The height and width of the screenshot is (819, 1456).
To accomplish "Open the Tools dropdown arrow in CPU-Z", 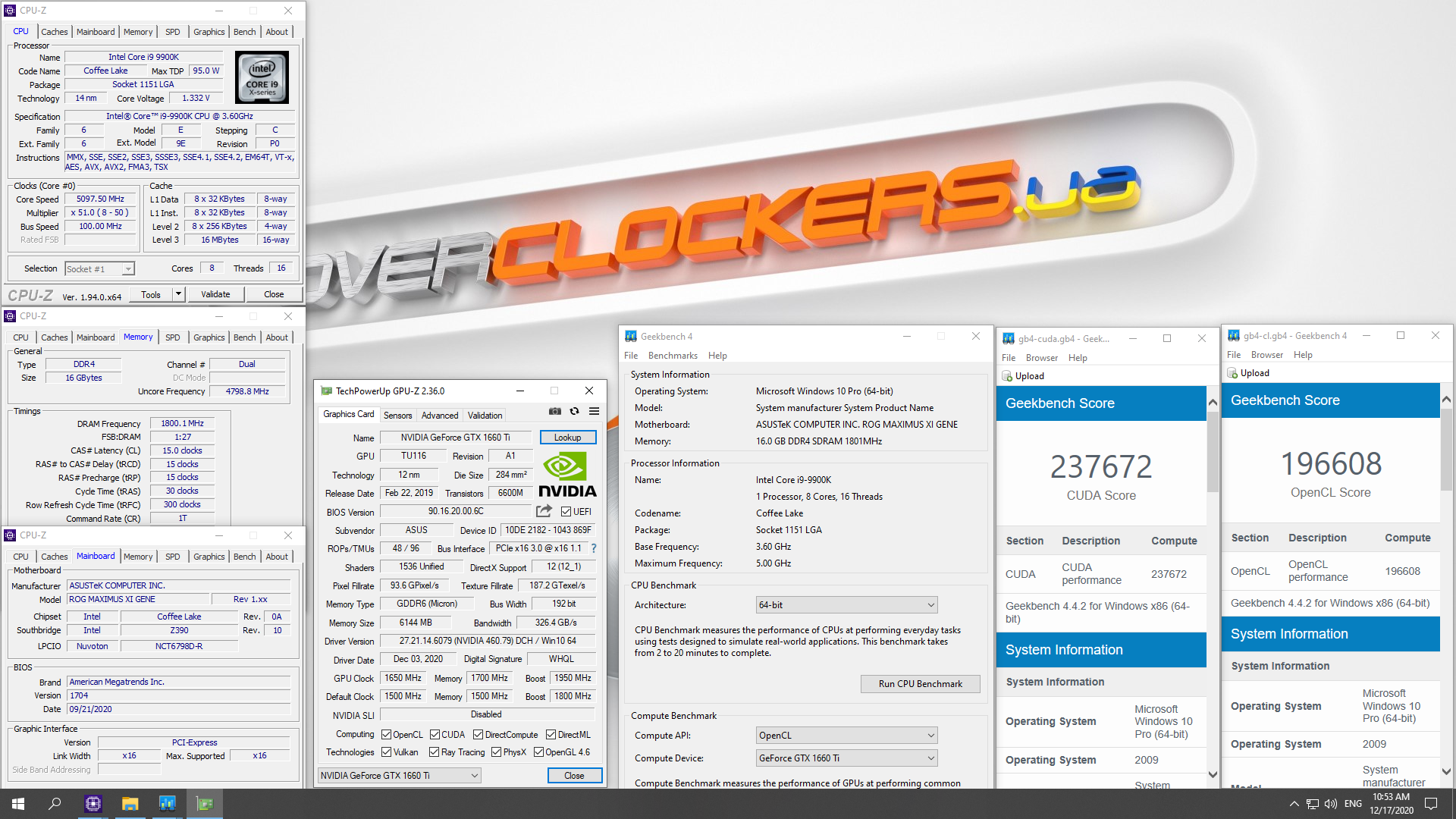I will pyautogui.click(x=178, y=294).
